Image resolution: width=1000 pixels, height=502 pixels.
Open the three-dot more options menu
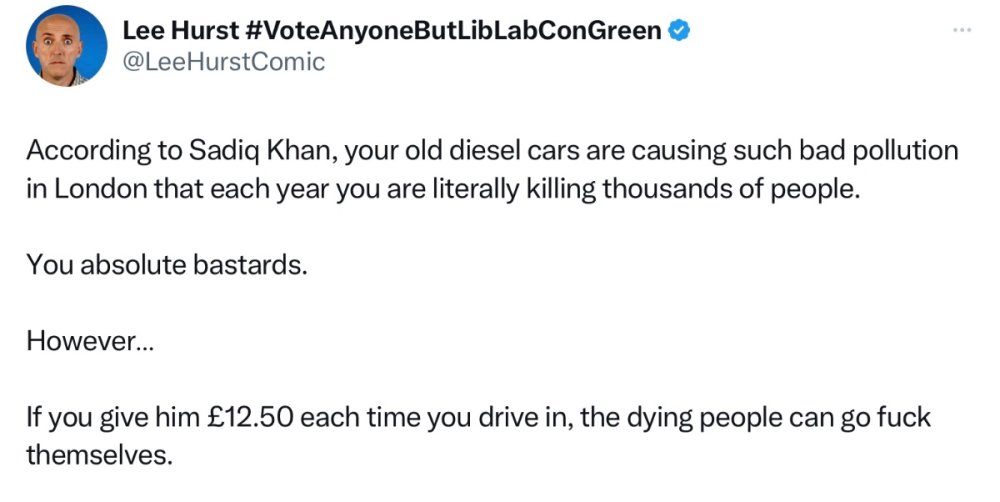point(962,31)
